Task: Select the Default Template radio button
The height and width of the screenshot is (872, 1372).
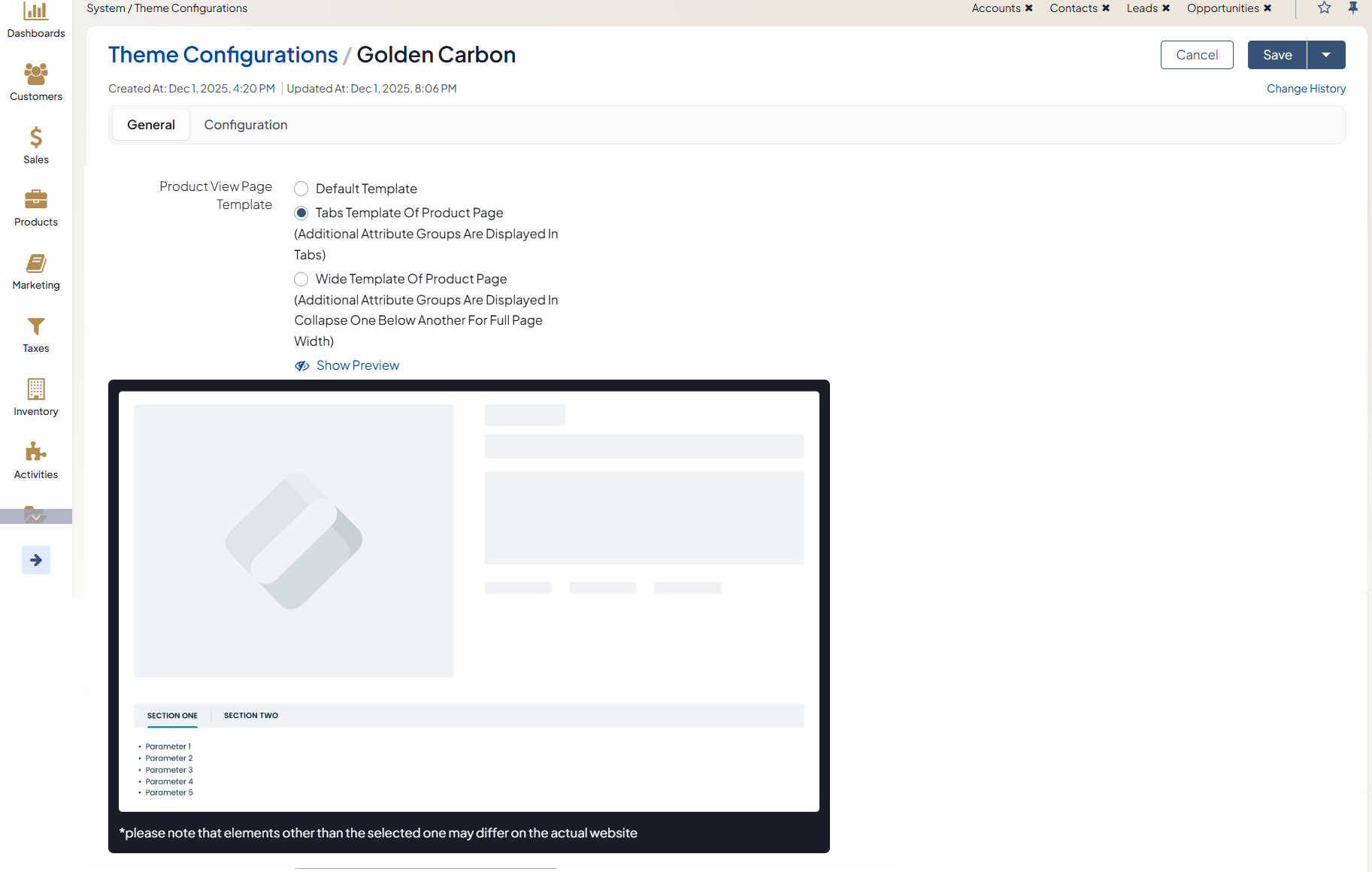Action: (x=301, y=189)
